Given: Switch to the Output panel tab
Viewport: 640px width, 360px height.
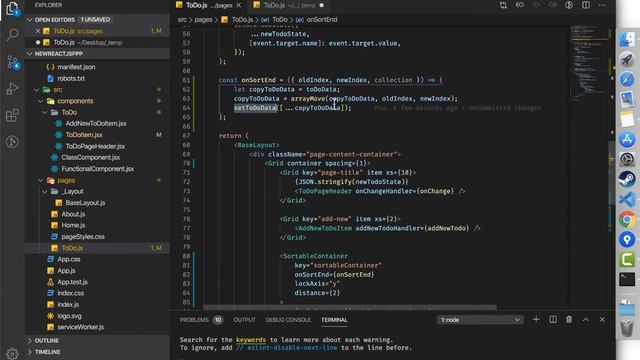Looking at the screenshot, I should click(244, 320).
